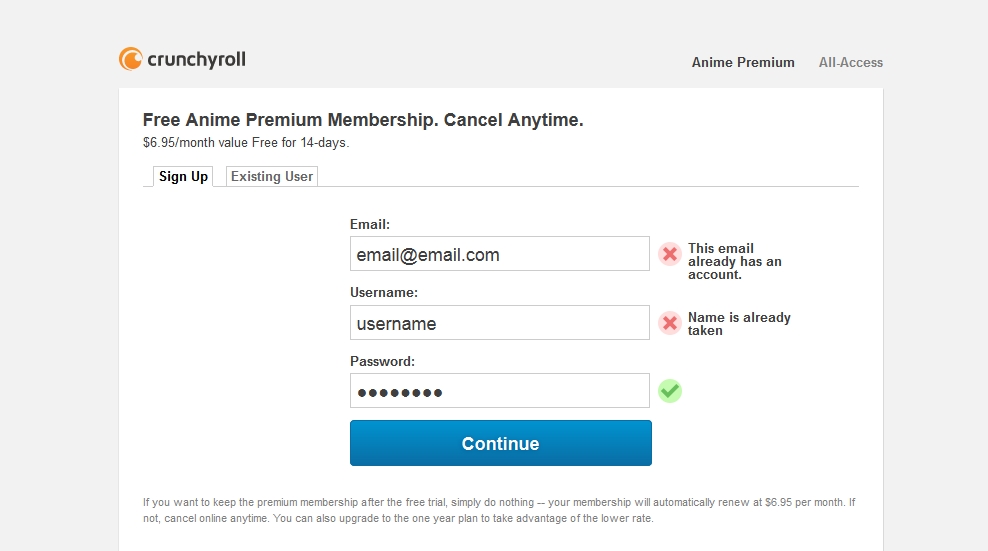Click the red error icon beside Username
This screenshot has width=988, height=551.
(x=670, y=323)
